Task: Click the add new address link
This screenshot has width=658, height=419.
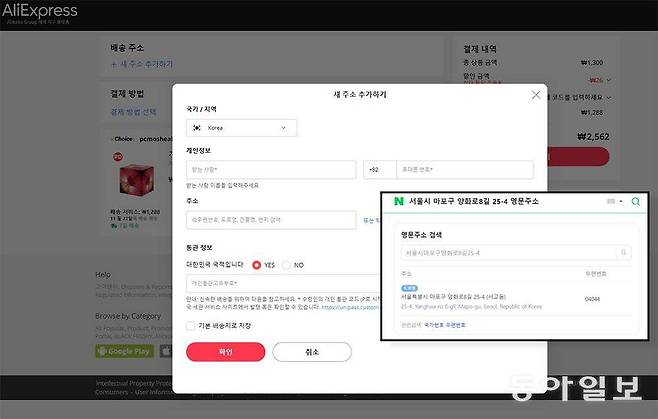Action: (142, 64)
